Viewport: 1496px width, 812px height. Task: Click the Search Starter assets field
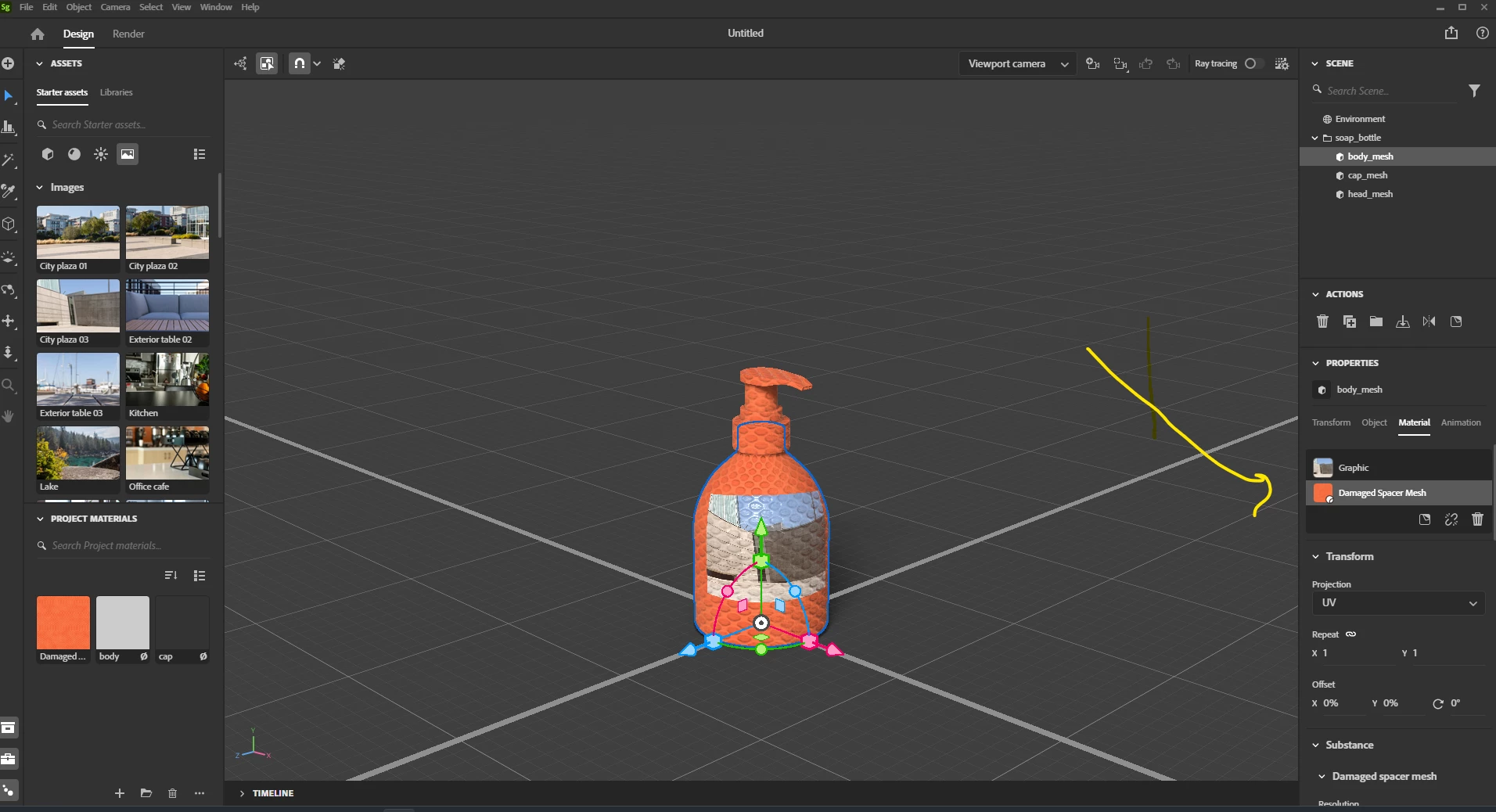124,124
